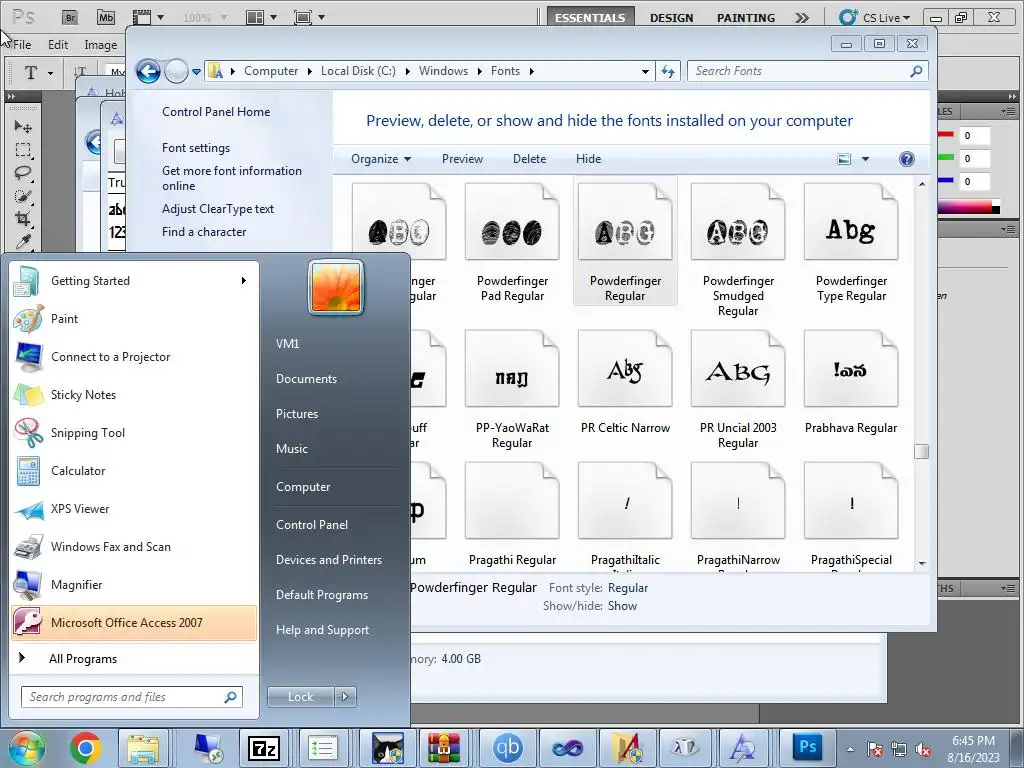1024x768 pixels.
Task: Refresh the Fonts folder address bar
Action: (668, 71)
